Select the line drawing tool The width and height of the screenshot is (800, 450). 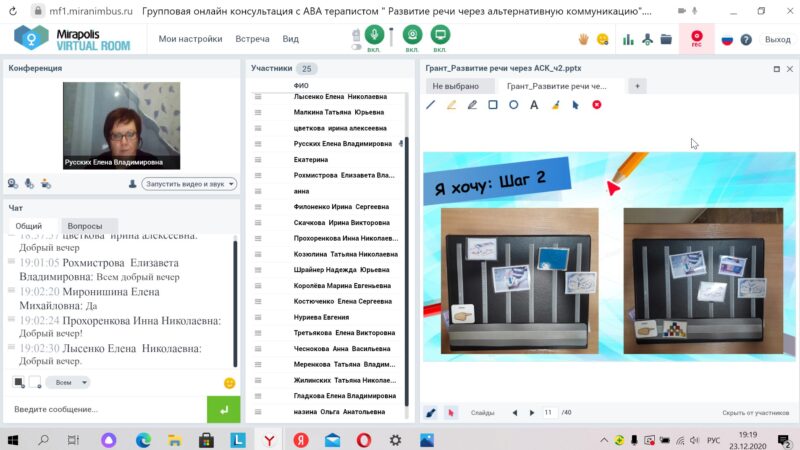pos(431,105)
